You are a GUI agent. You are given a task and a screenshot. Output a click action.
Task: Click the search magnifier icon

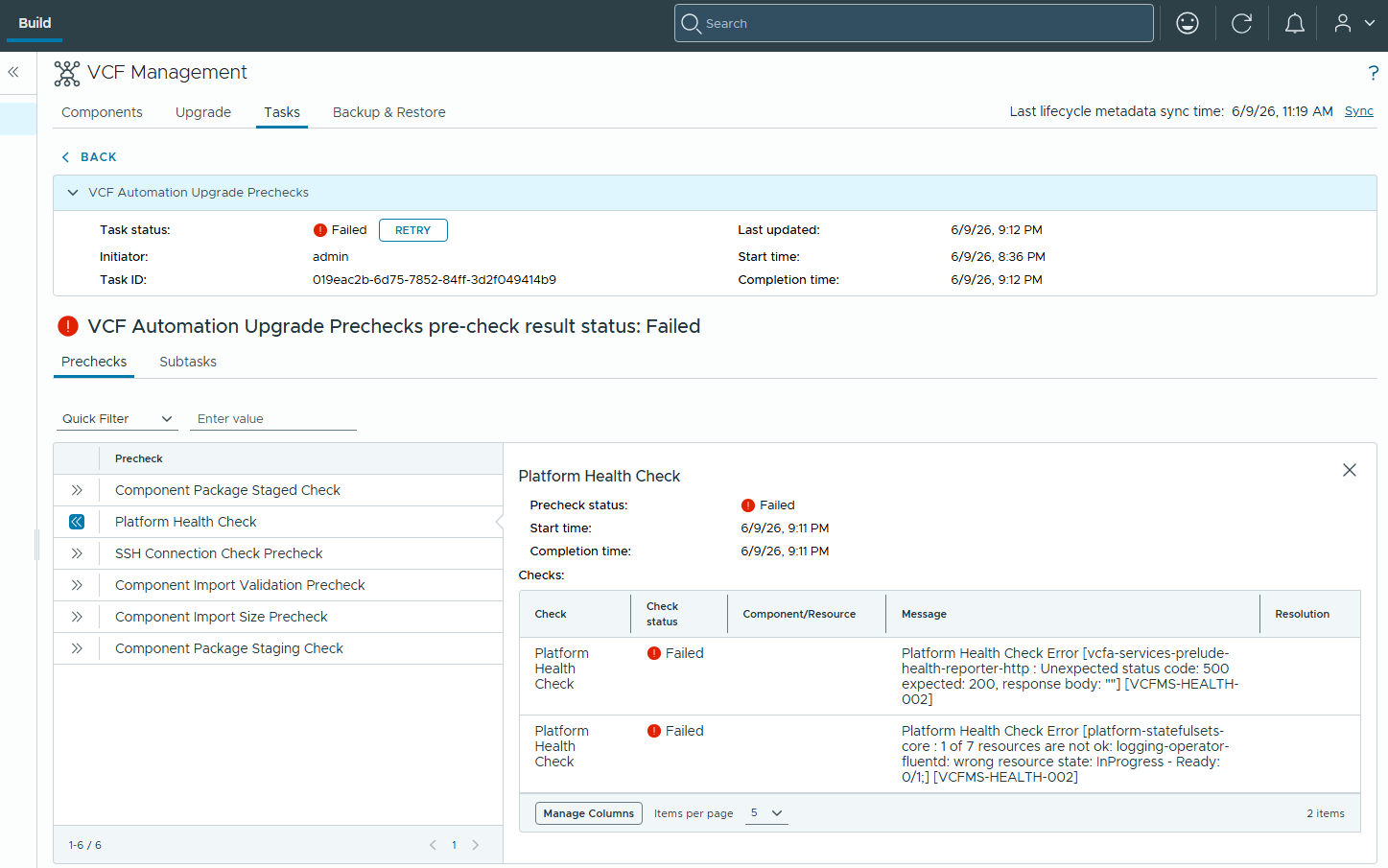[x=691, y=23]
